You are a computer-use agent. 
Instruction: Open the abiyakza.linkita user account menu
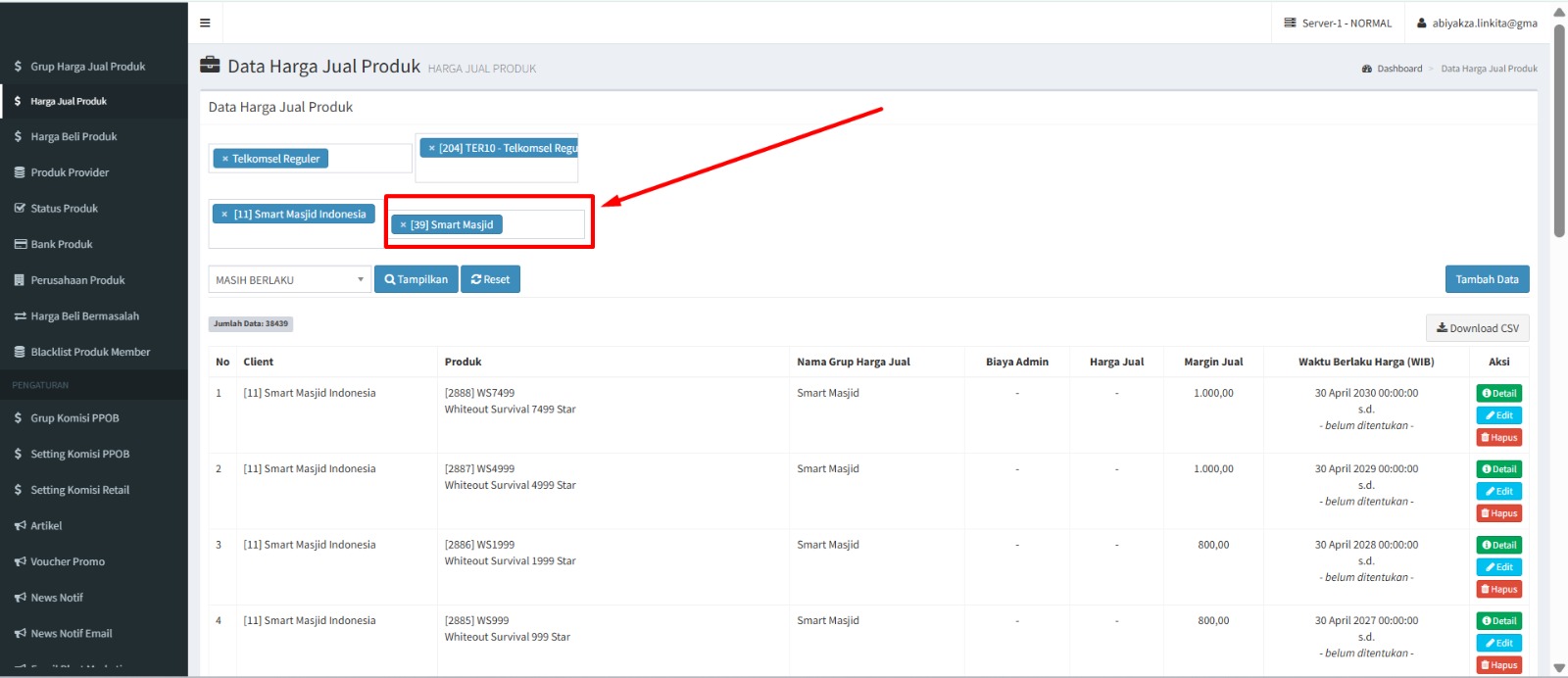pos(1477,23)
